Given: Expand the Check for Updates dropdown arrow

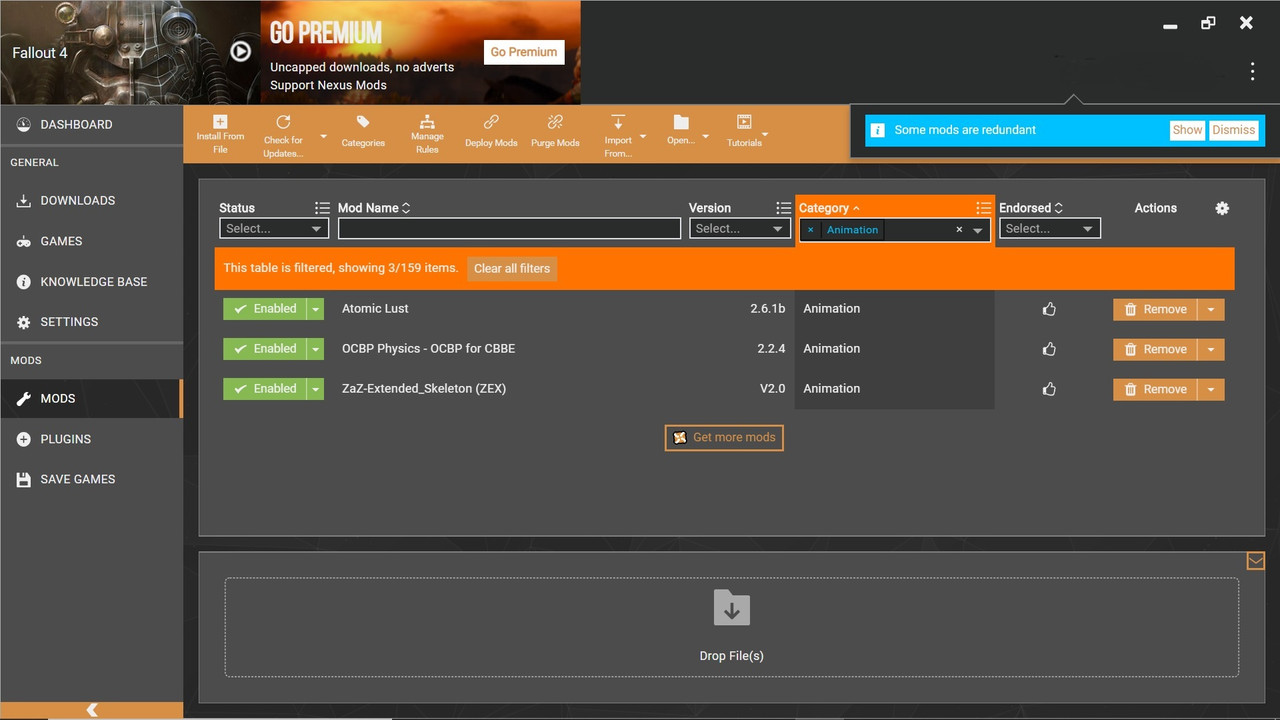Looking at the screenshot, I should click(x=323, y=137).
